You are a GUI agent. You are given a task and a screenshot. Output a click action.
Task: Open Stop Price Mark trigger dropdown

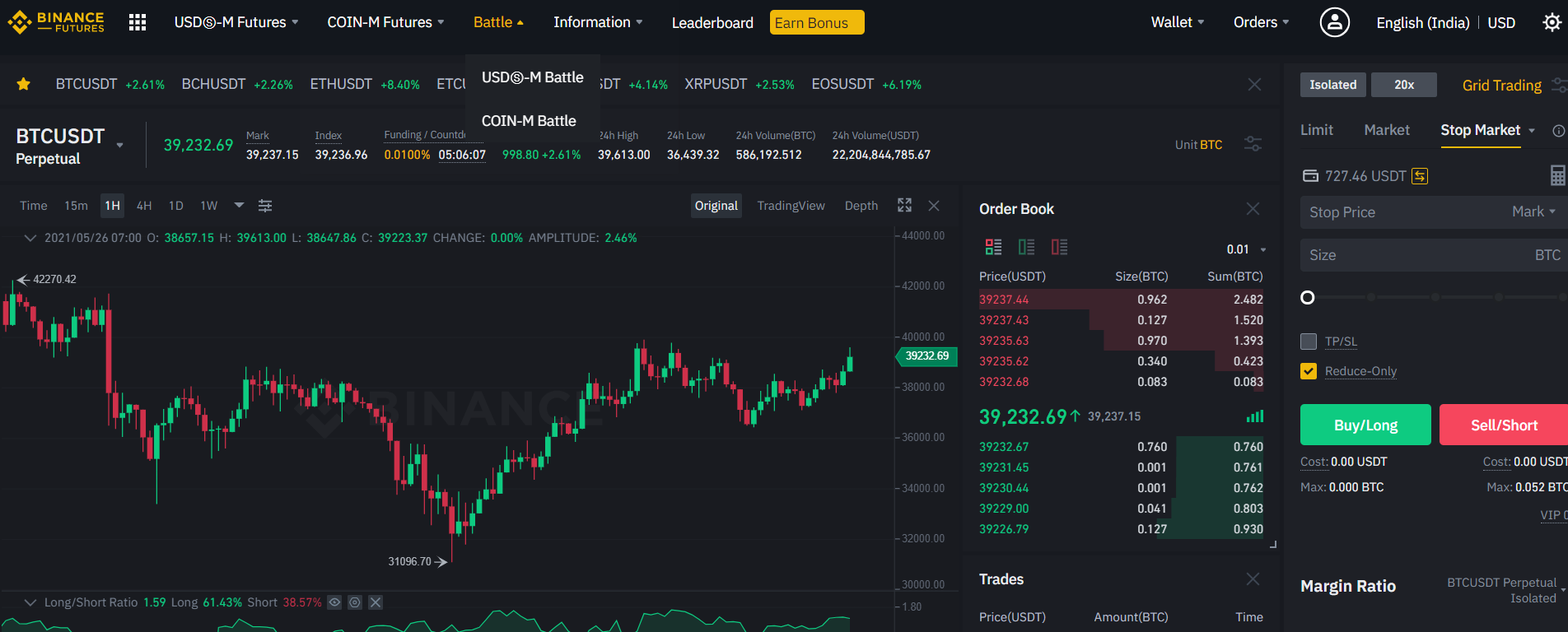1533,211
